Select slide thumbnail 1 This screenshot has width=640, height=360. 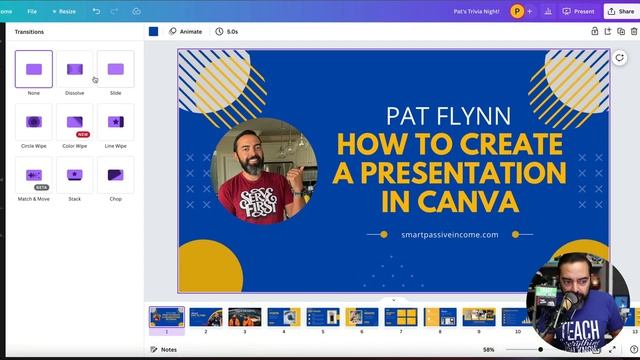click(x=167, y=317)
